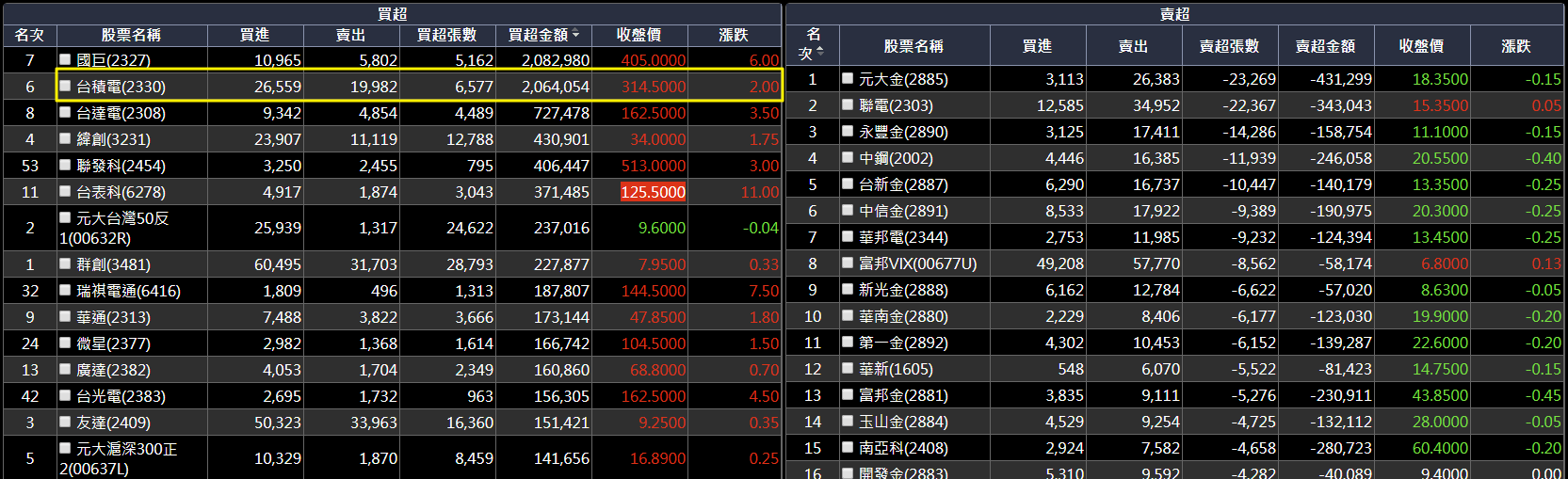Tick the checkbox beside 國巨(2327)
This screenshot has height=479, width=1568.
pyautogui.click(x=65, y=59)
